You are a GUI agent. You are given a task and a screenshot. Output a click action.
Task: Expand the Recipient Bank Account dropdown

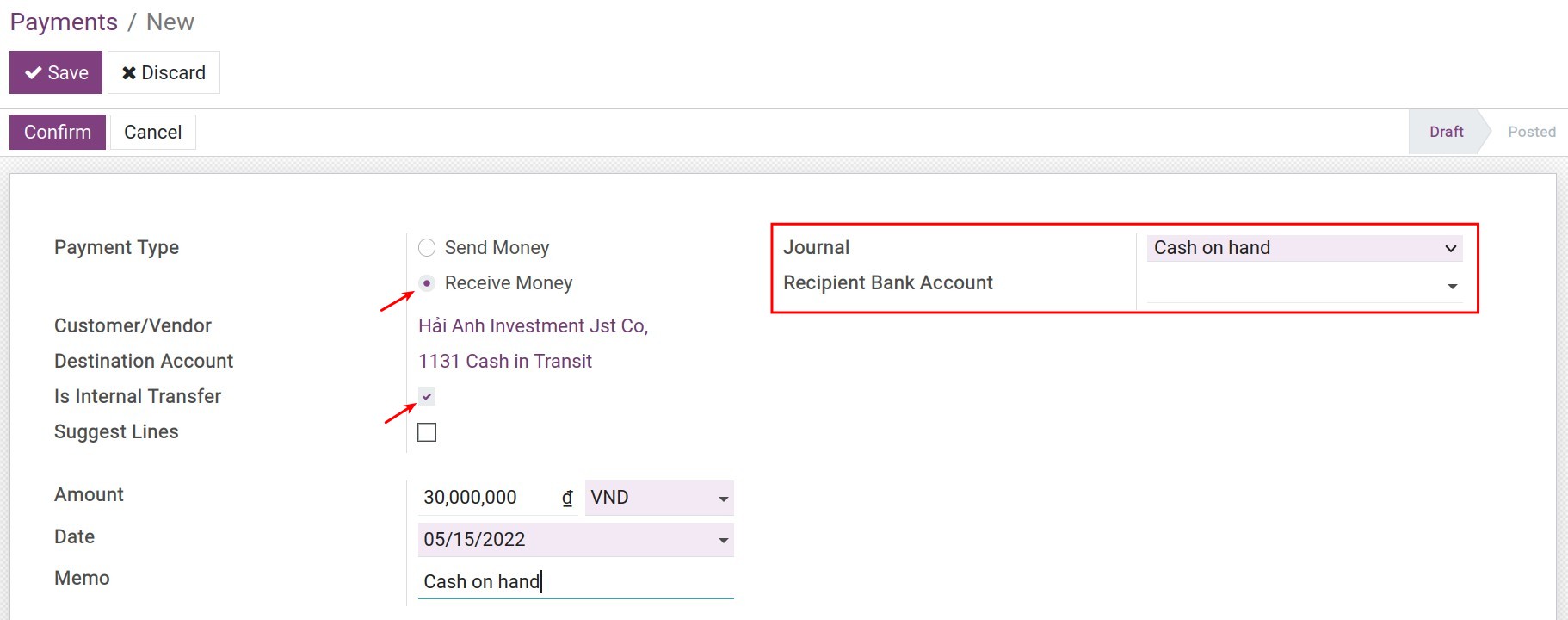pos(1452,286)
